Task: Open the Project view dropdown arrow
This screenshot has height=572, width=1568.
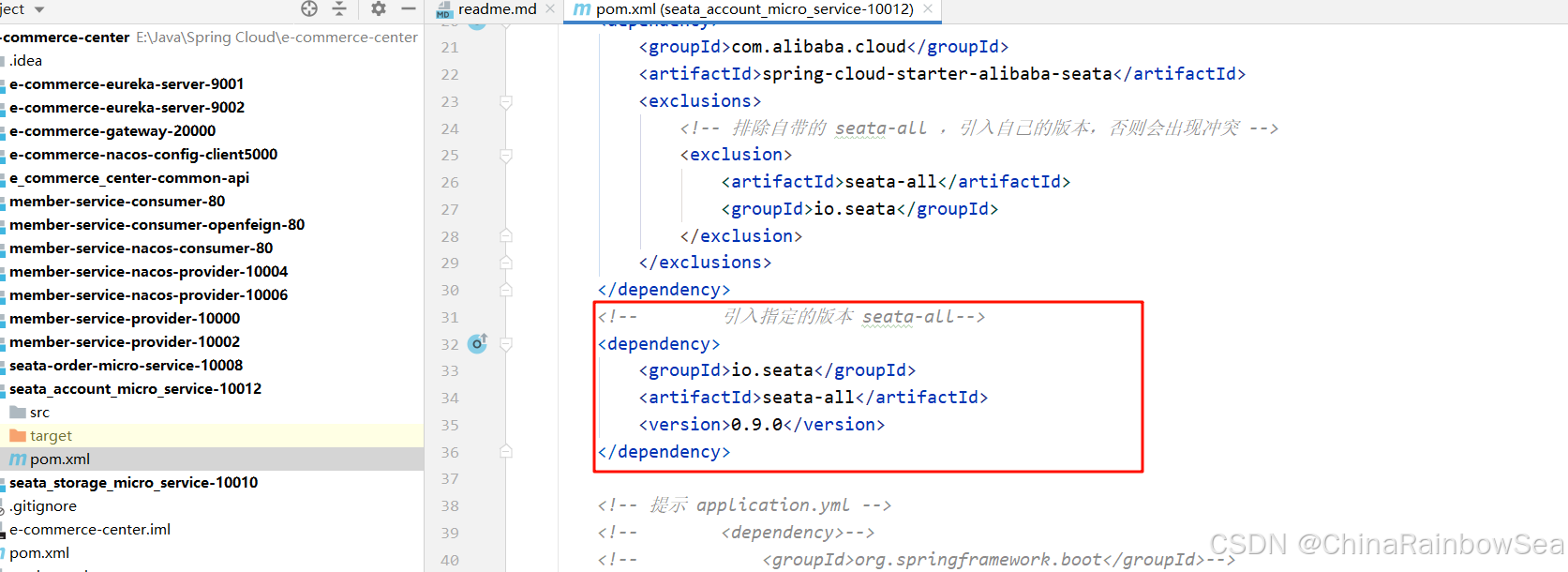Action: pos(39,9)
